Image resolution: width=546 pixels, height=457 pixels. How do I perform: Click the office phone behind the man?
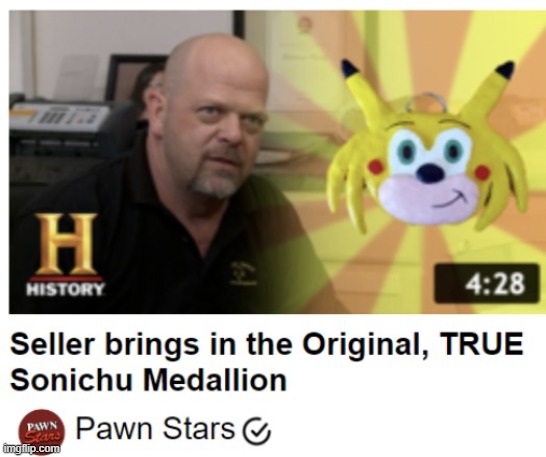57,120
